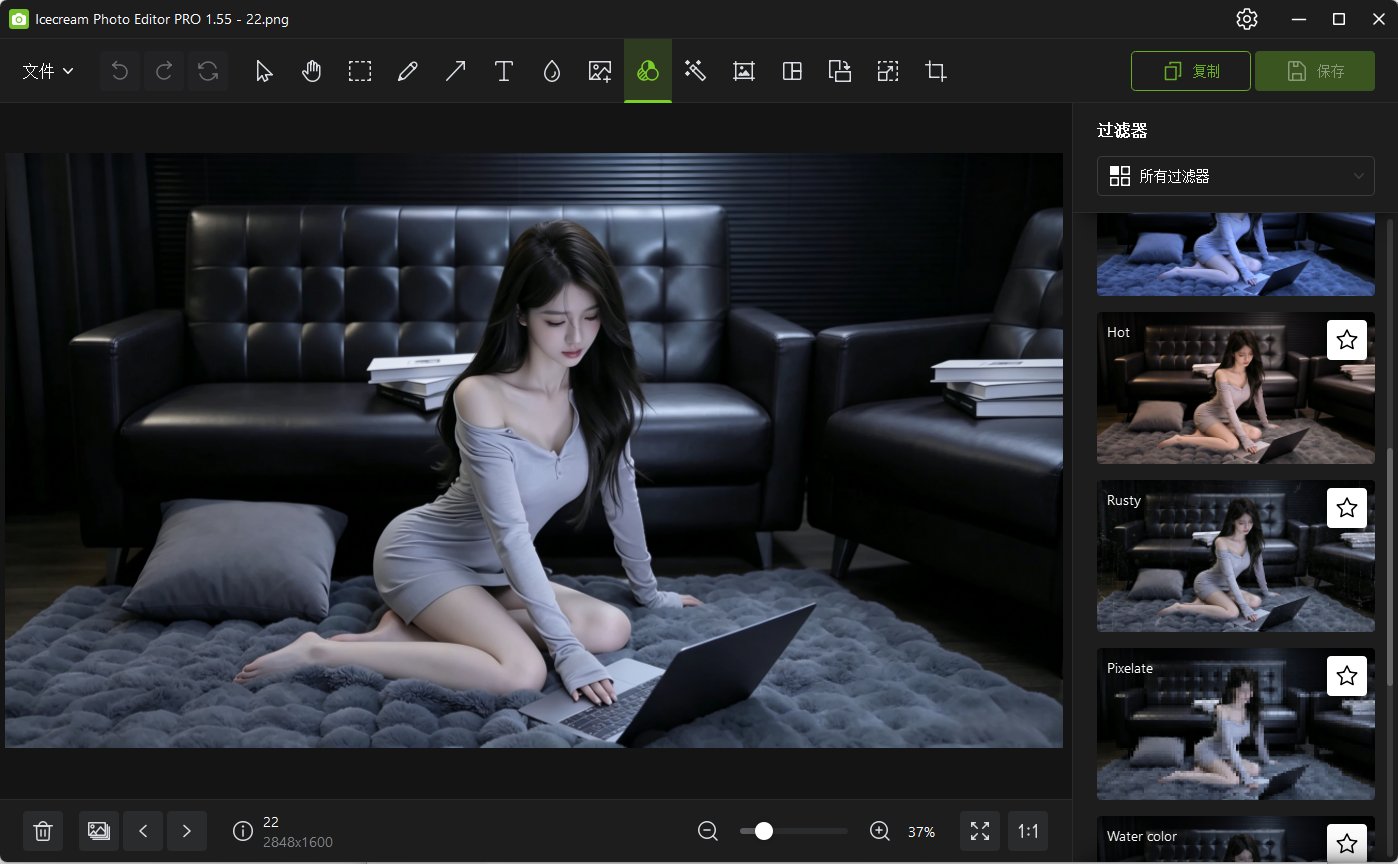Open the magic wand enhance tool
The width and height of the screenshot is (1398, 864).
coord(695,71)
